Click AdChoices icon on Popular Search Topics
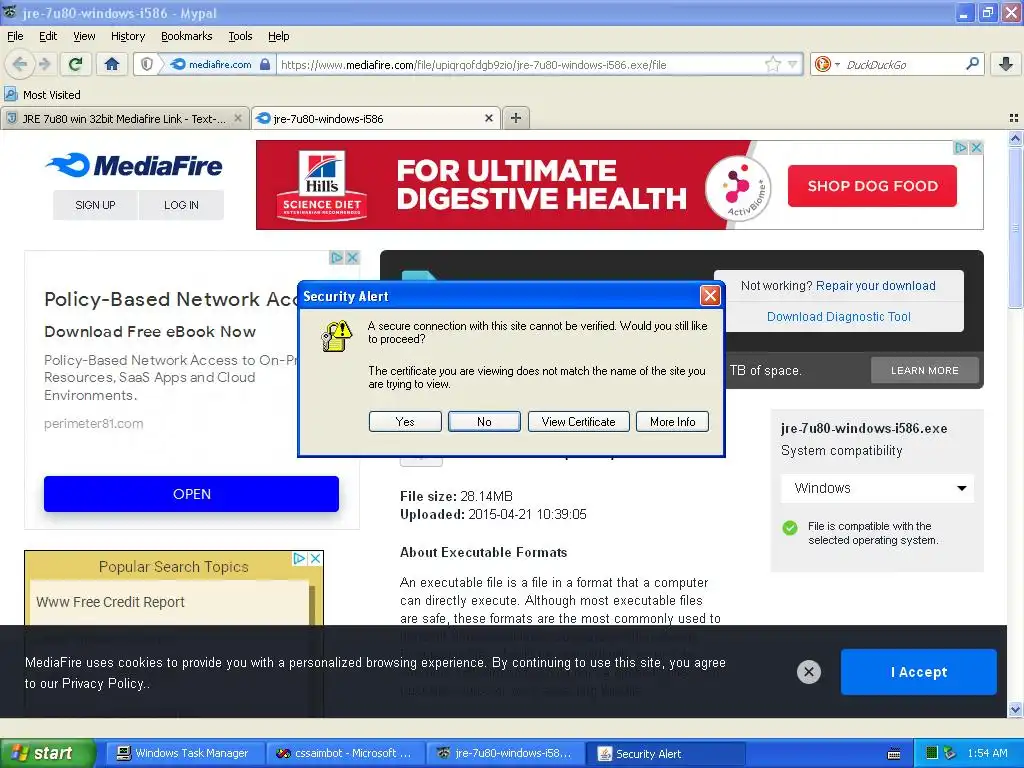1024x768 pixels. coord(299,558)
